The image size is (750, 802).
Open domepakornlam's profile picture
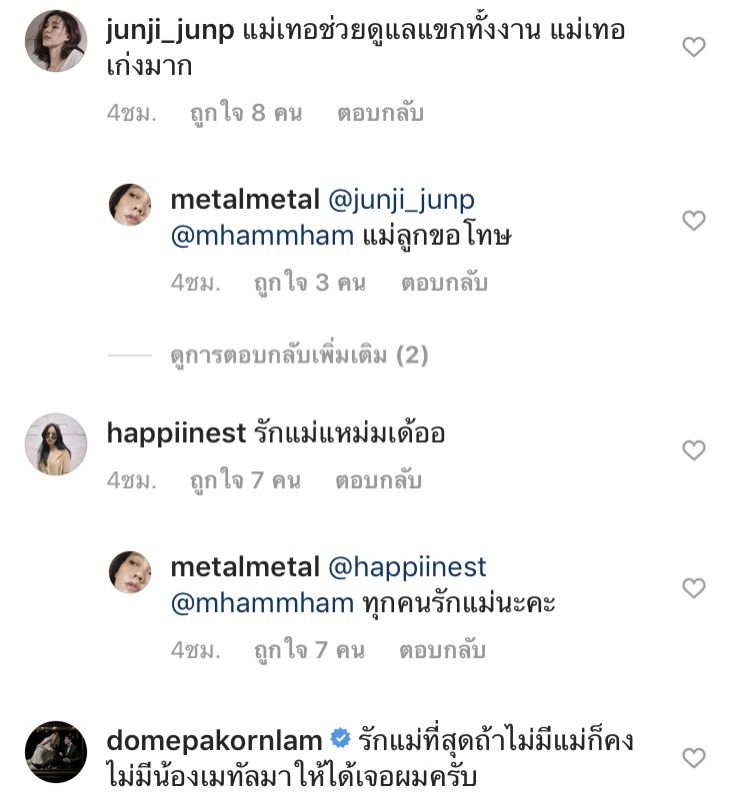click(x=55, y=751)
